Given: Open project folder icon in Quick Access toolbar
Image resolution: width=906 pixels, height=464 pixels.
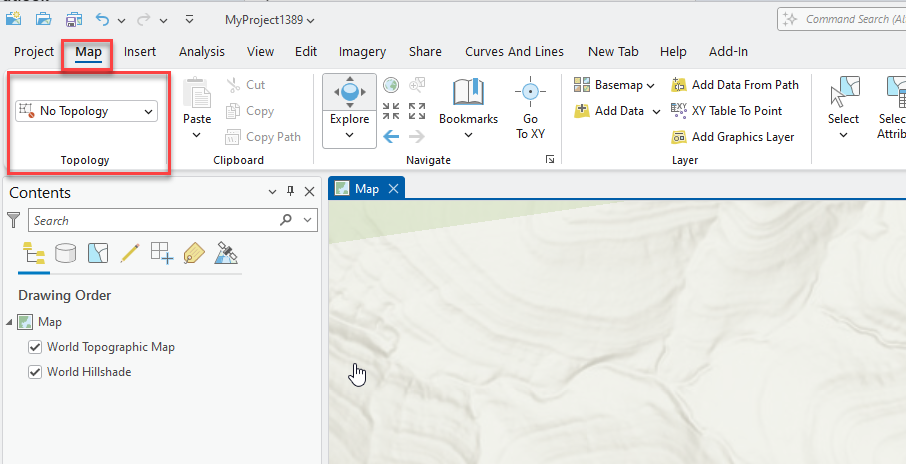Looking at the screenshot, I should pos(44,19).
